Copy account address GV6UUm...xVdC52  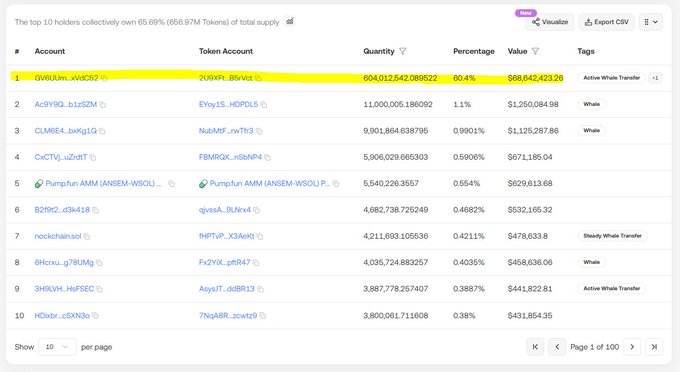(x=104, y=78)
